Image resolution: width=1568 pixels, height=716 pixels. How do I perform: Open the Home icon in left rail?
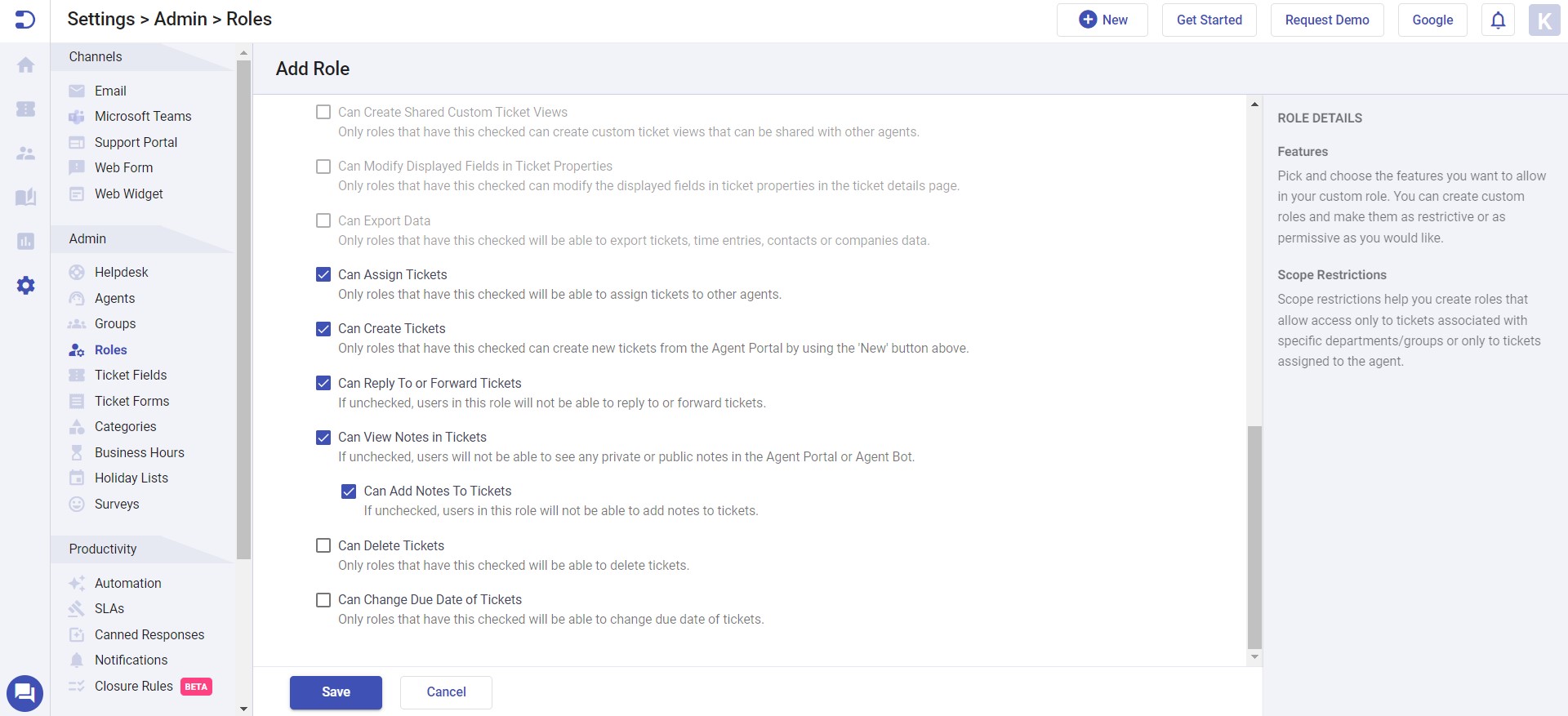click(x=25, y=65)
